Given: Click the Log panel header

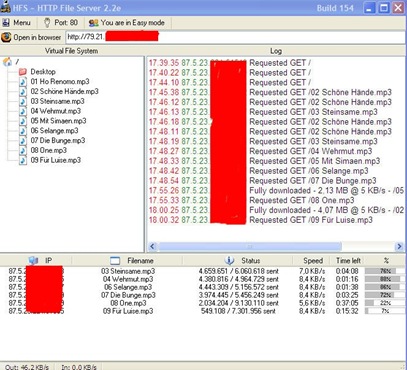Looking at the screenshot, I should click(276, 51).
